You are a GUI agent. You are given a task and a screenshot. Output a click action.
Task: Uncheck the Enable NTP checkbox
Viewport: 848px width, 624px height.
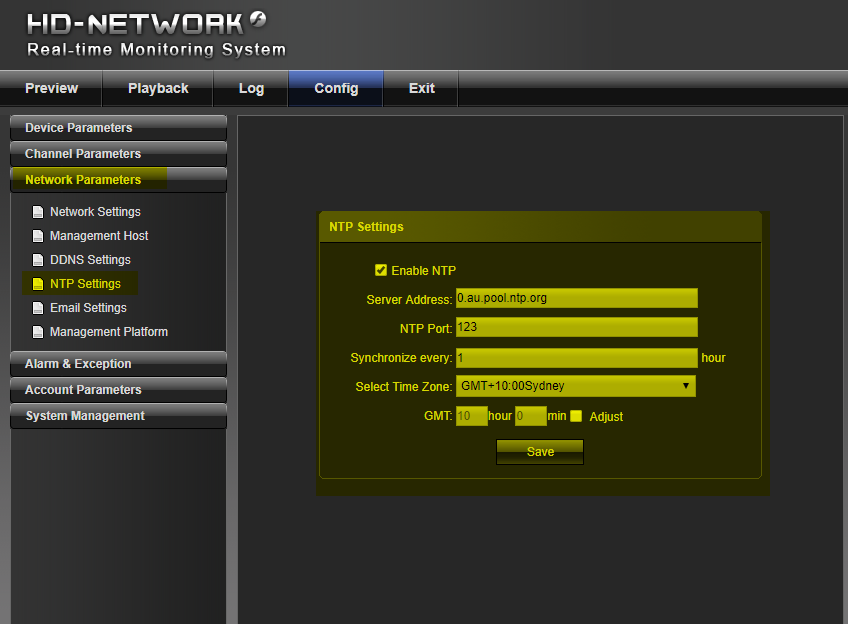[x=381, y=270]
